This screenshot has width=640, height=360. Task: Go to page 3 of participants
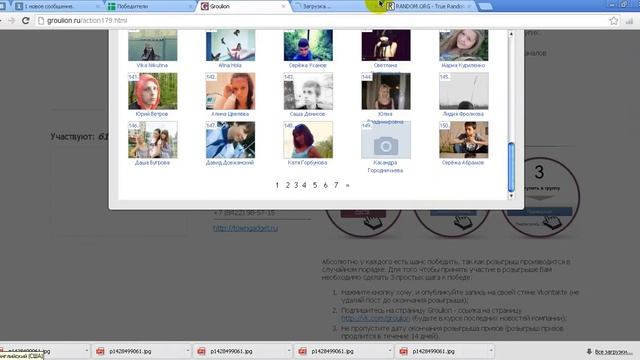296,185
